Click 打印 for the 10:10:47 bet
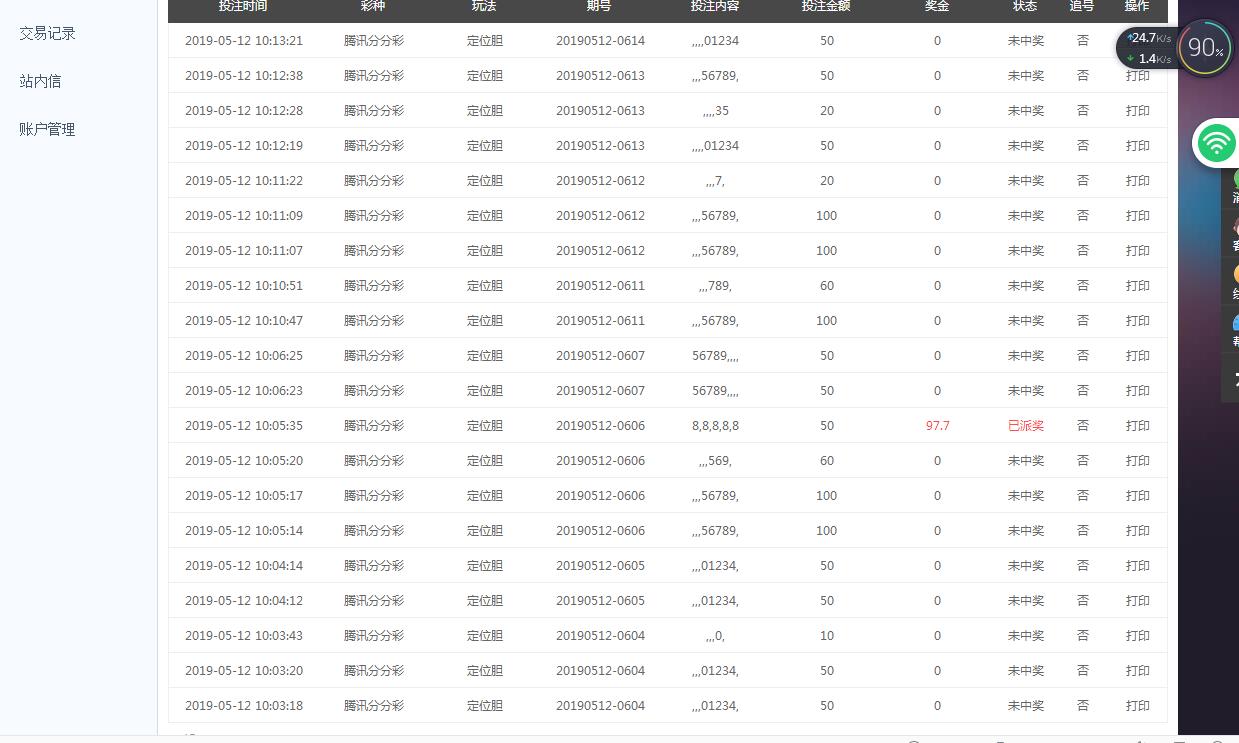 click(1138, 321)
